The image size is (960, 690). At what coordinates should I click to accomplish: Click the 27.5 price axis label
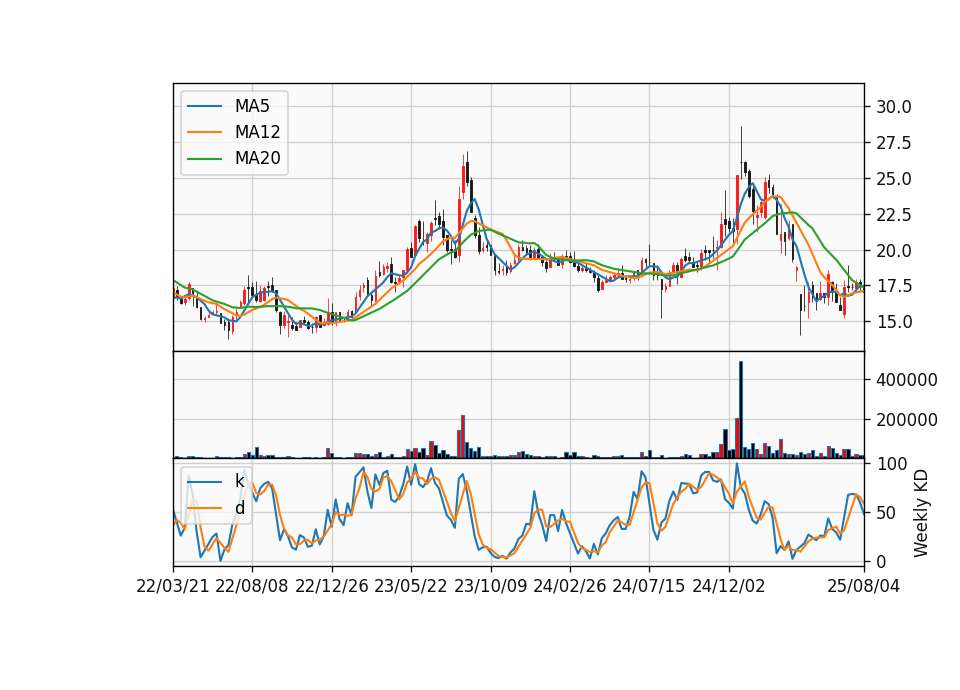(893, 143)
